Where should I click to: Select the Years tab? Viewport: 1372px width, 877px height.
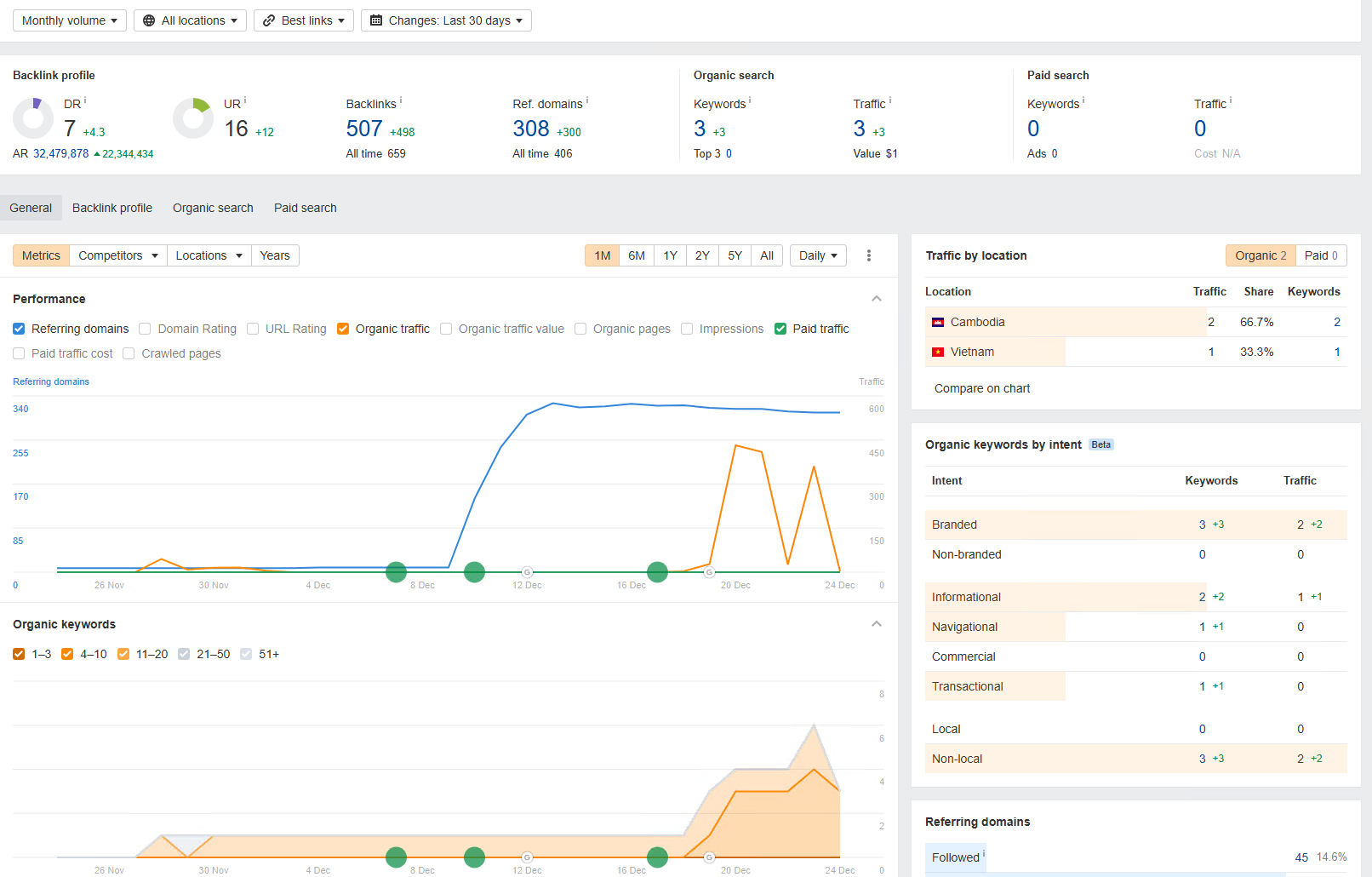[275, 255]
